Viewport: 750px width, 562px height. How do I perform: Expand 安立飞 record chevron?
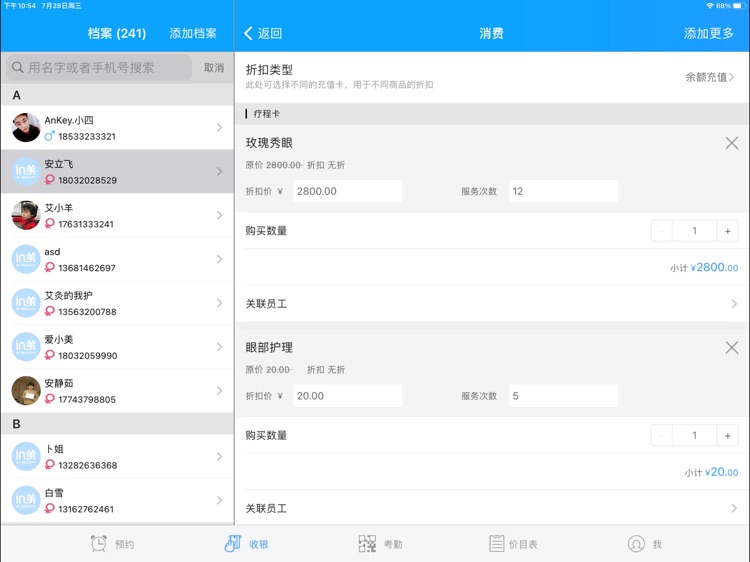coord(219,171)
